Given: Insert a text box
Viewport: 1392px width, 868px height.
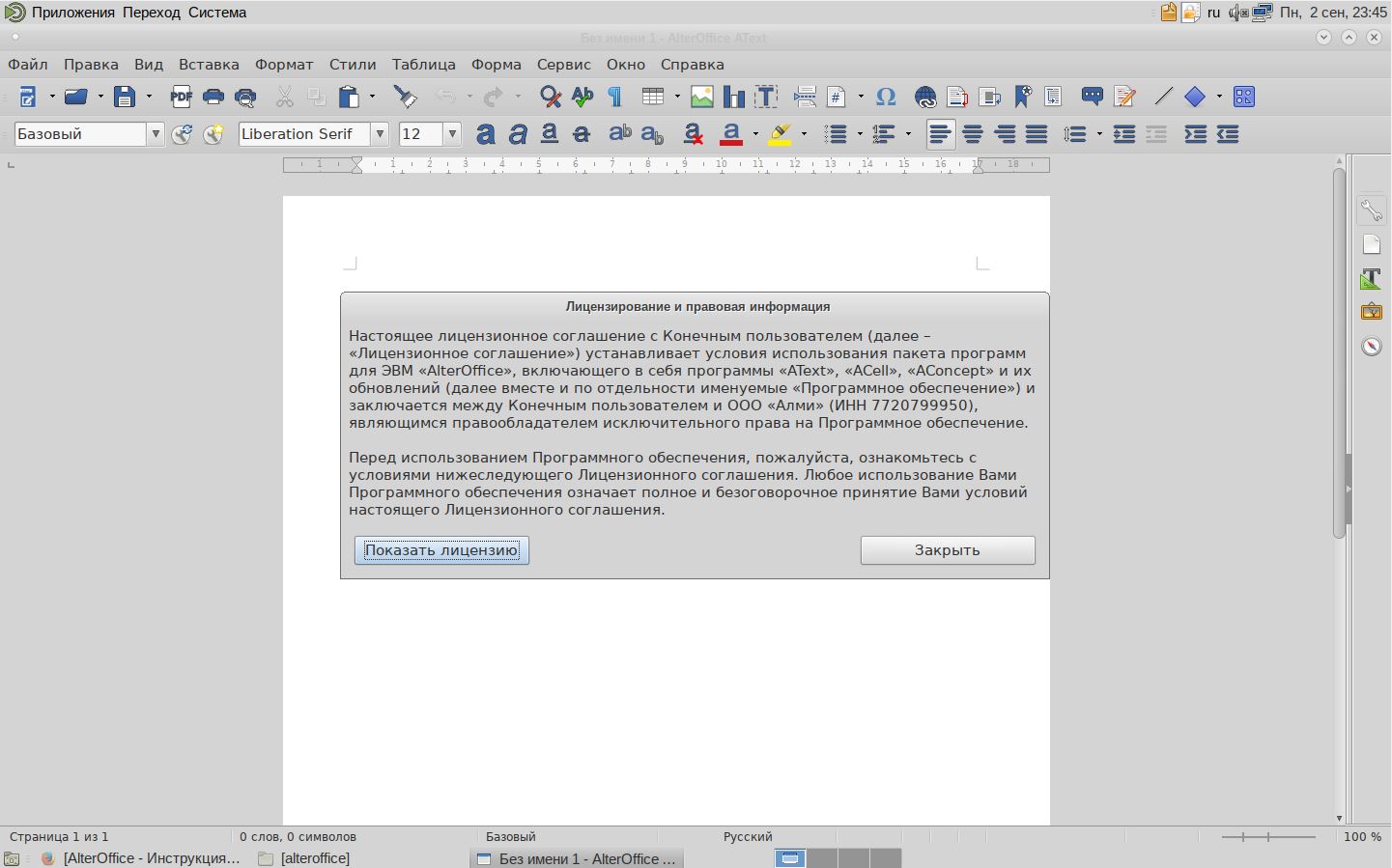Looking at the screenshot, I should click(x=766, y=97).
